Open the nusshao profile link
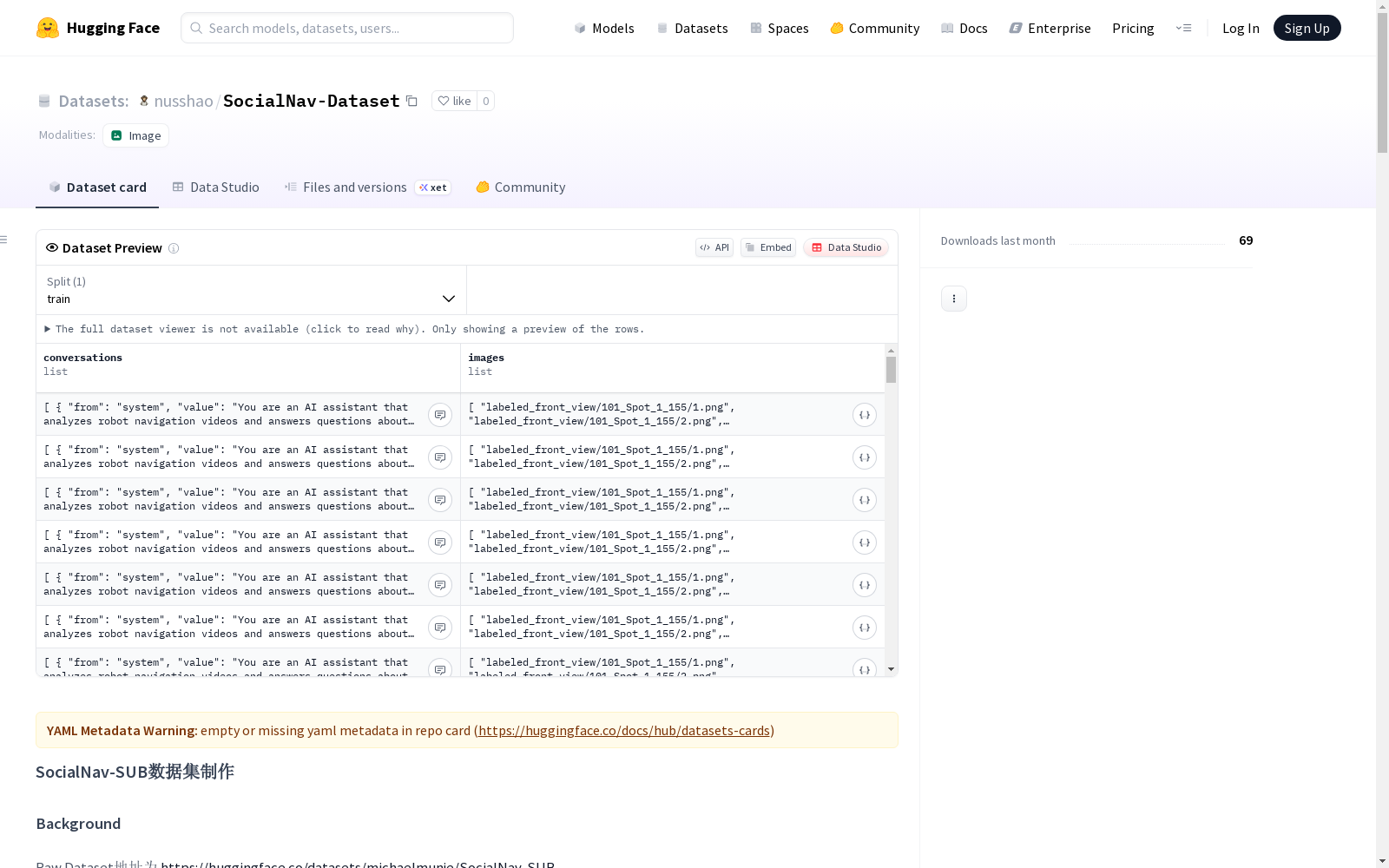1389x868 pixels. pyautogui.click(x=183, y=101)
